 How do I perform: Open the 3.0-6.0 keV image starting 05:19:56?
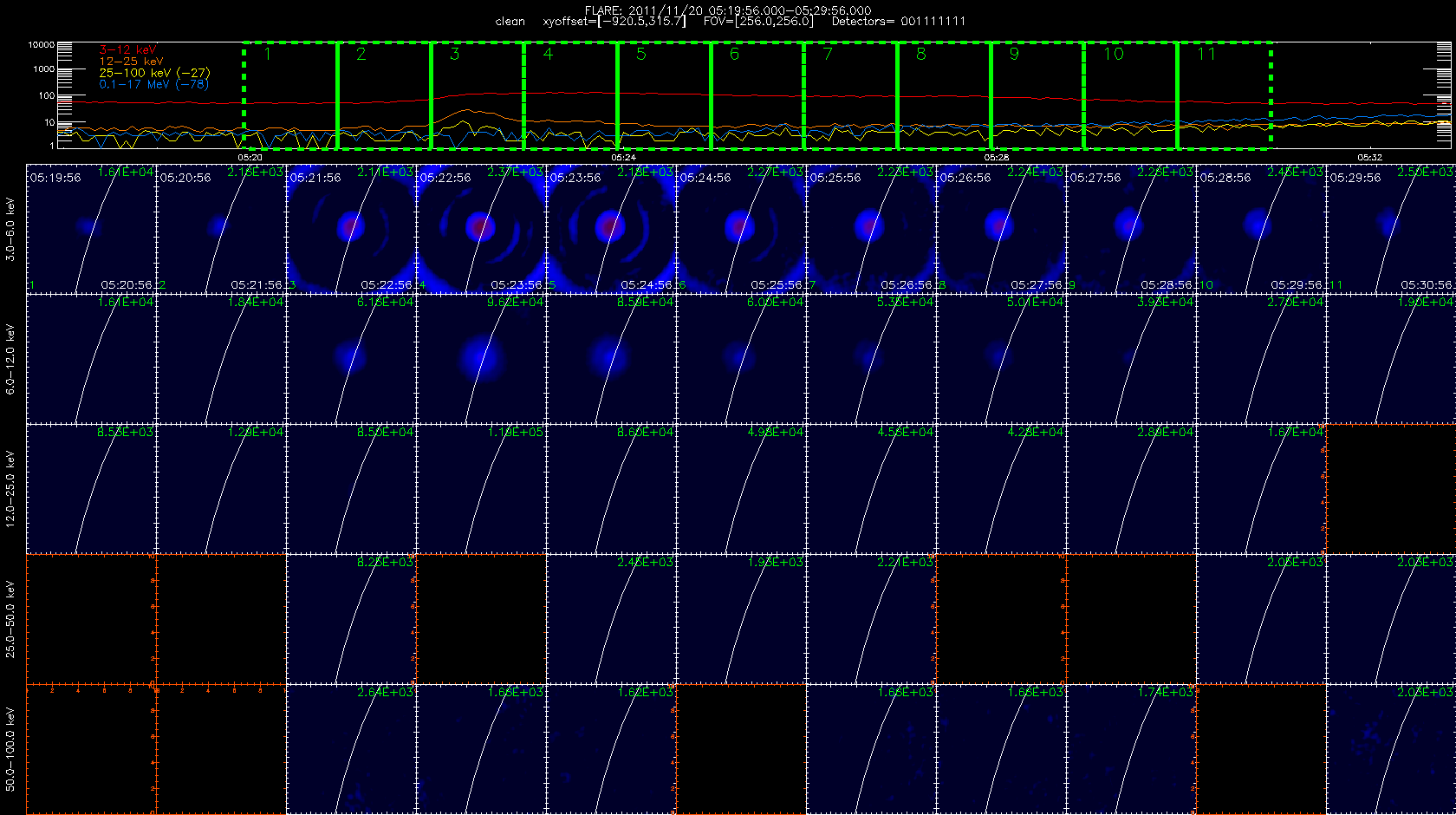[91, 229]
